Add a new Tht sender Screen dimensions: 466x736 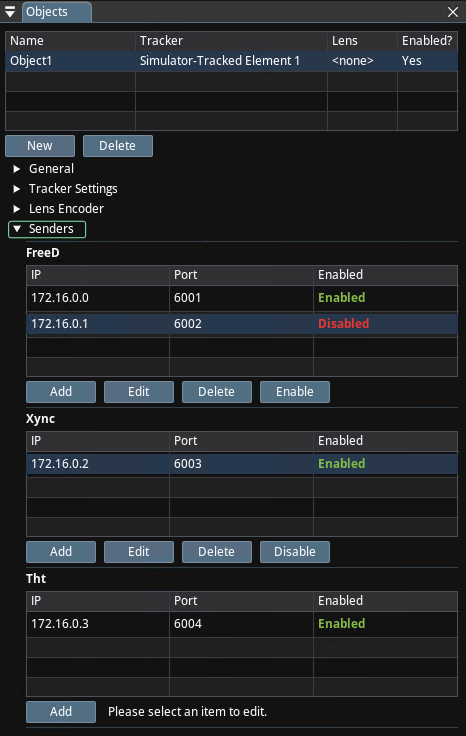pos(61,712)
